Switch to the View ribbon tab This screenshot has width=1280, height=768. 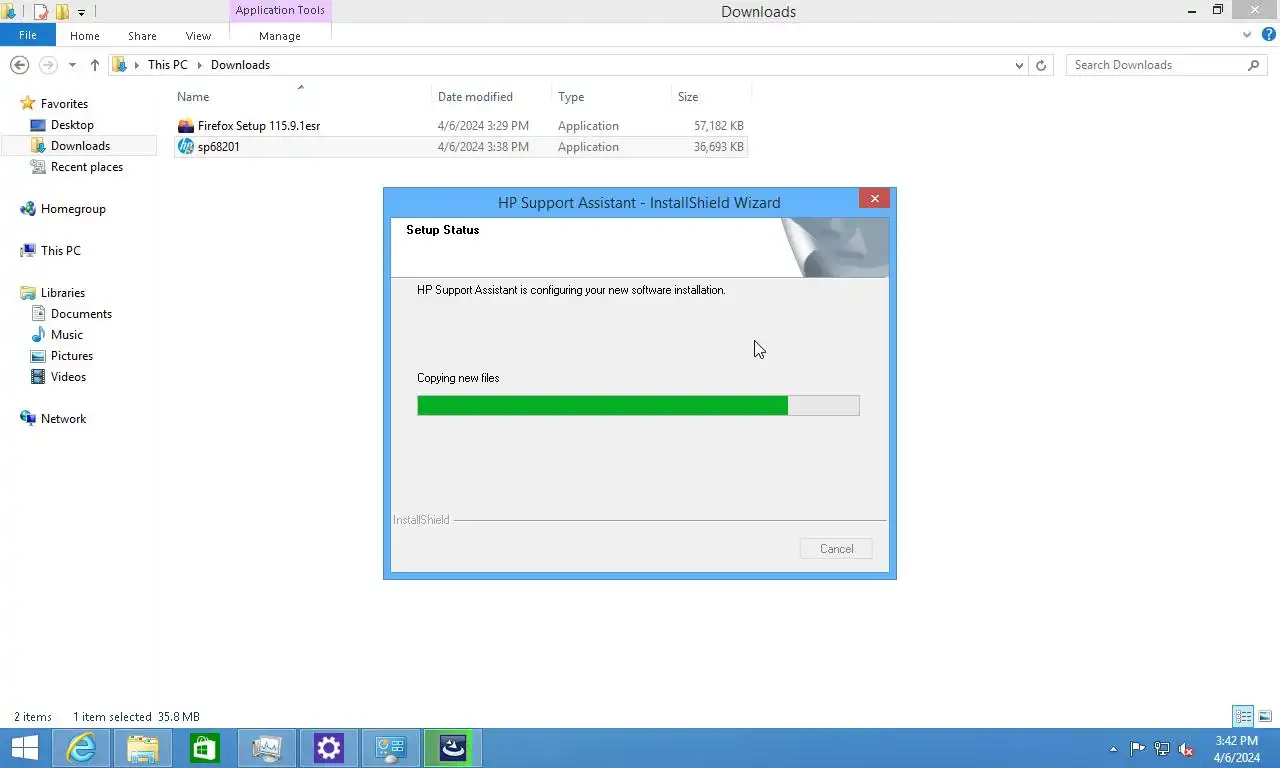coord(198,36)
